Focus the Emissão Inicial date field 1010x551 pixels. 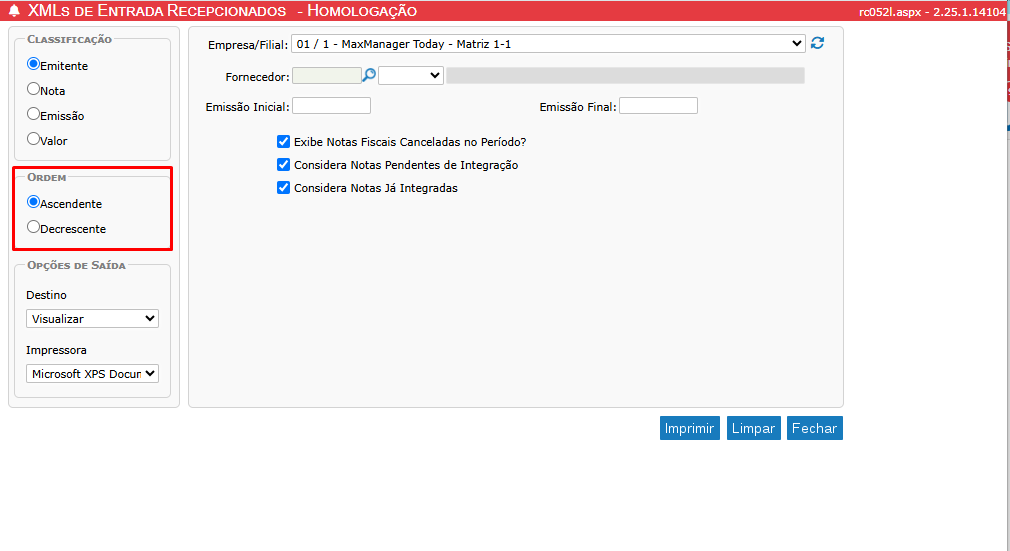(331, 106)
